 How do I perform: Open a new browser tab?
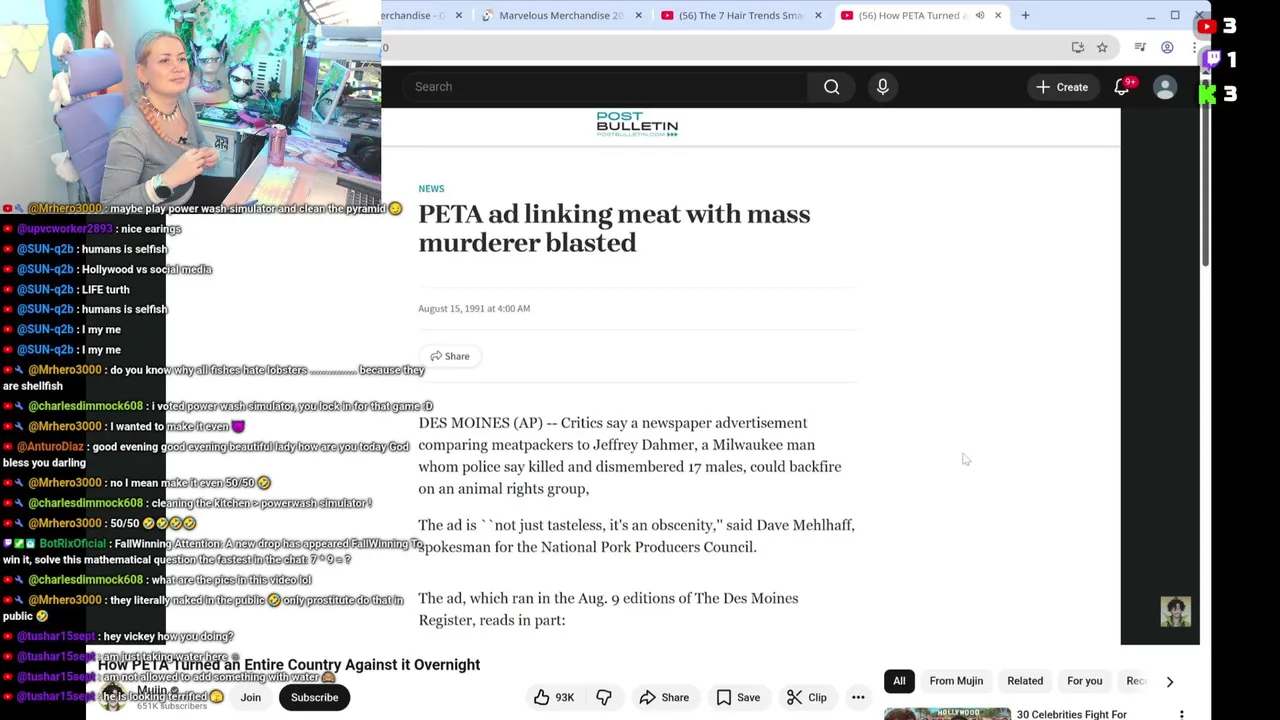[1025, 15]
